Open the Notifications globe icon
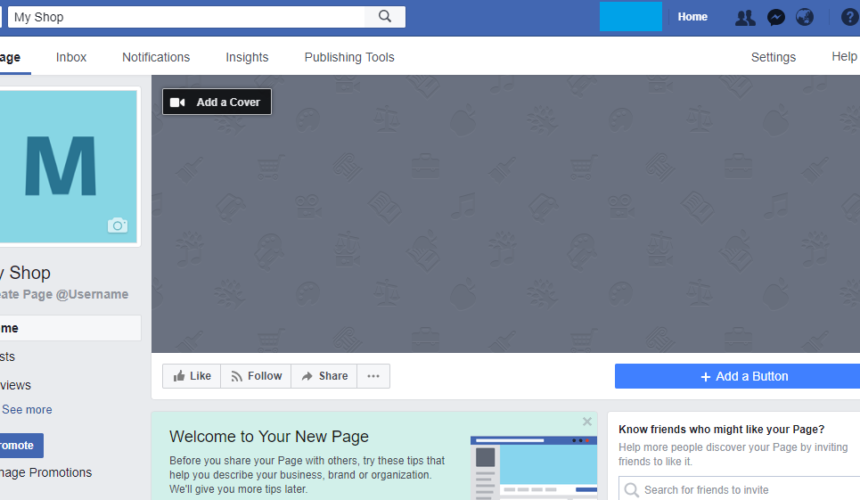The image size is (860, 500). [x=805, y=18]
